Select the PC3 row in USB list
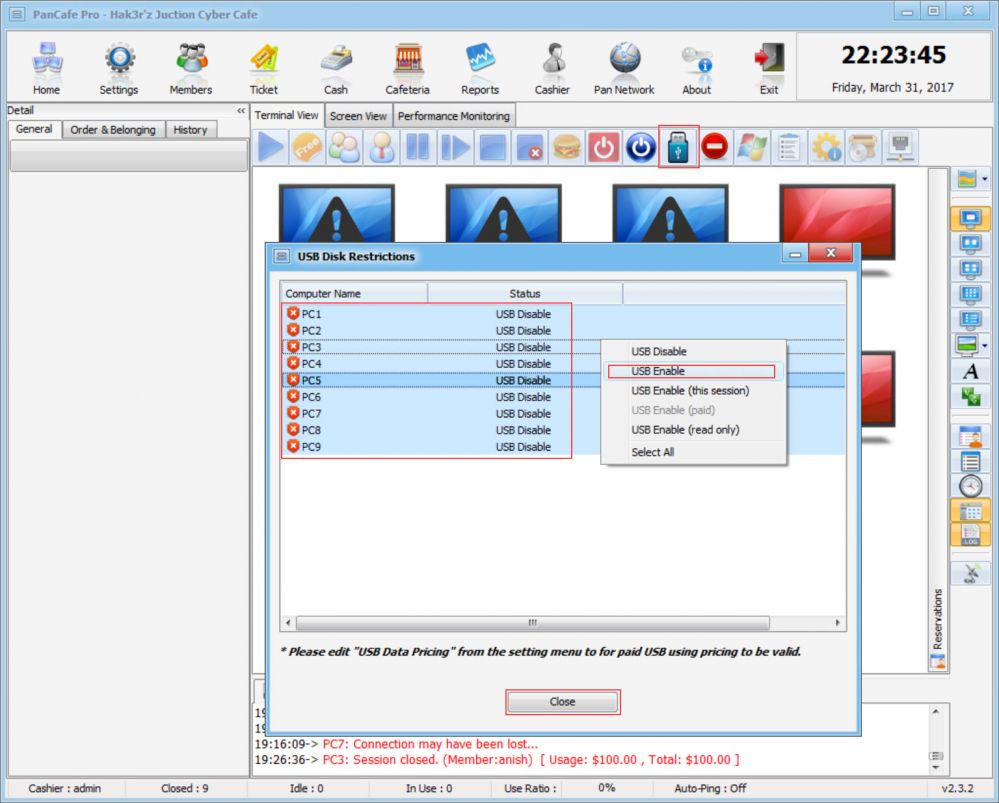The width and height of the screenshot is (999, 803). 441,347
